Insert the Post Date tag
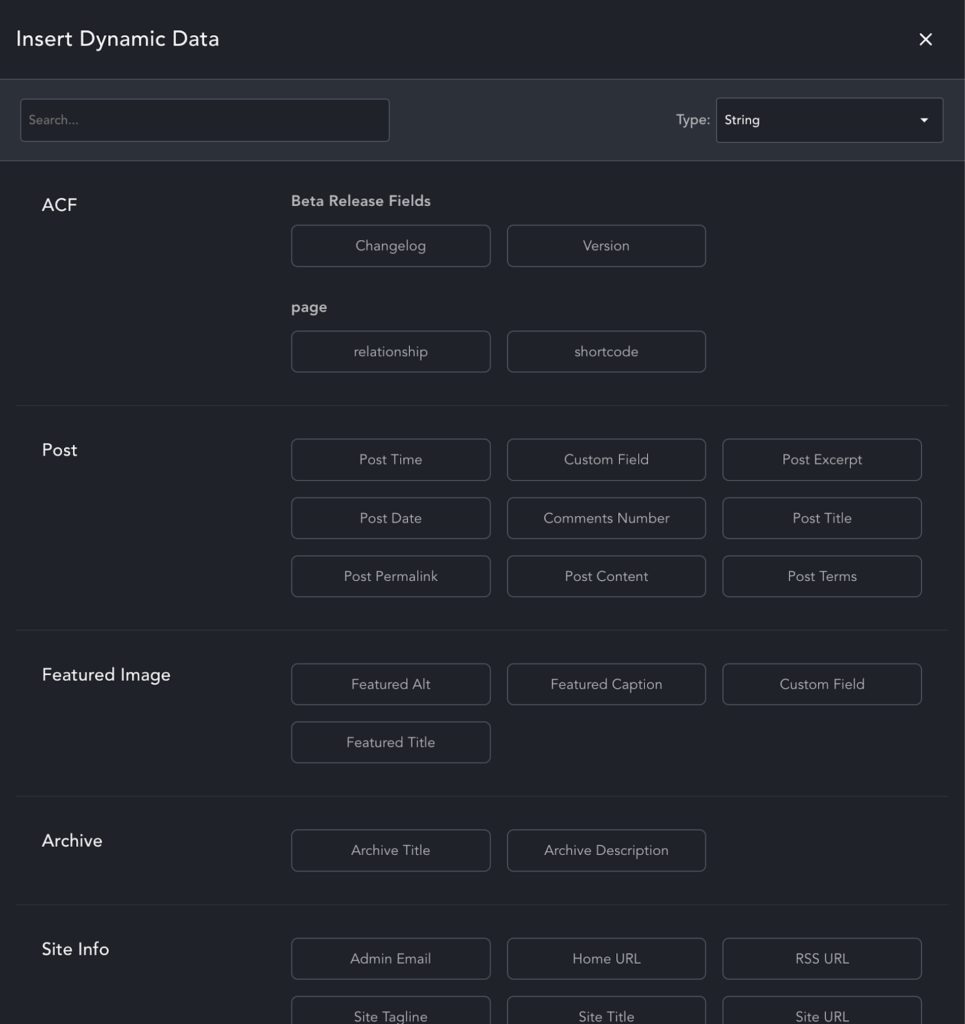This screenshot has height=1024, width=965. click(390, 518)
